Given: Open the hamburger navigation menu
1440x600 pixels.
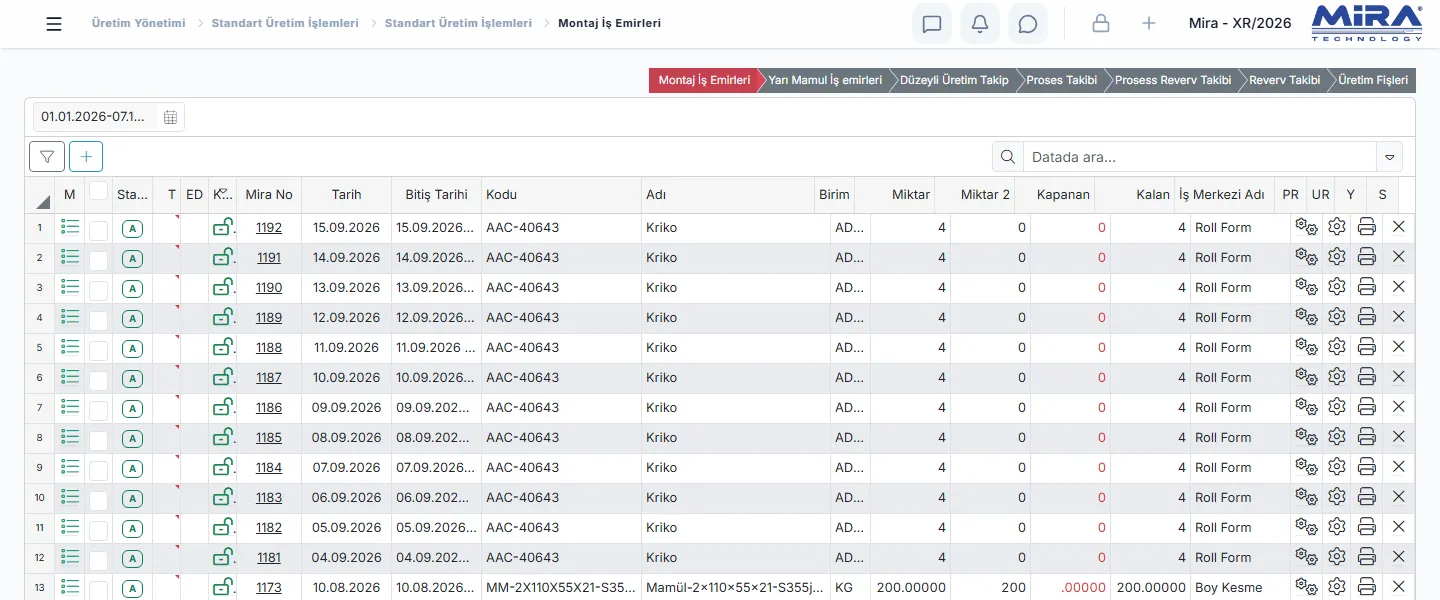Looking at the screenshot, I should coord(54,24).
